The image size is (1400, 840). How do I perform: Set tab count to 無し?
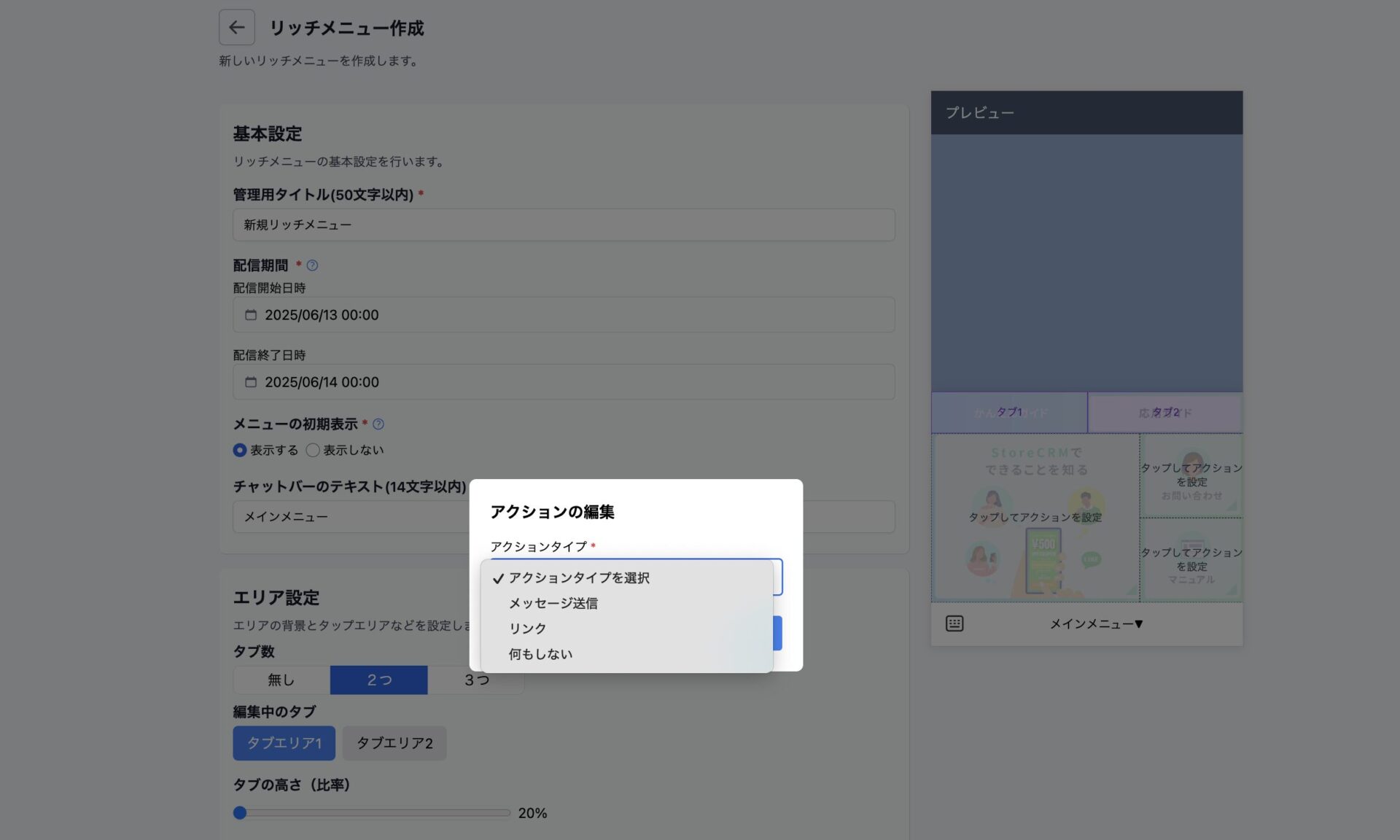click(x=281, y=680)
